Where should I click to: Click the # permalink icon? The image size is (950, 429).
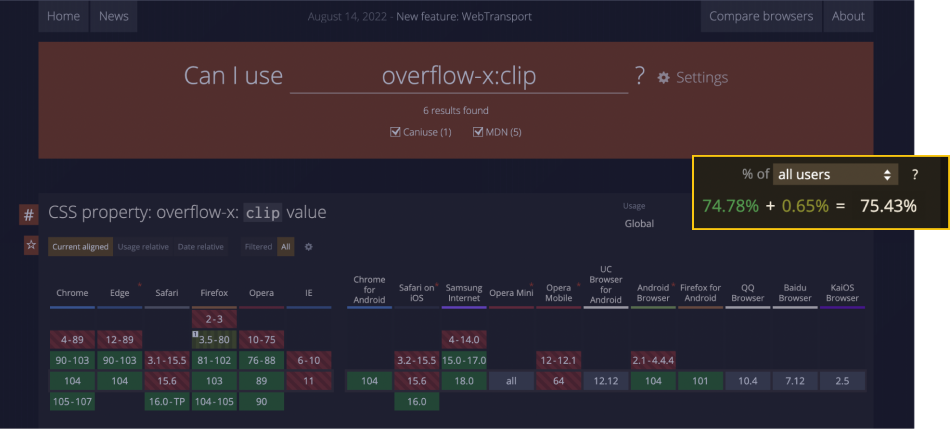28,214
